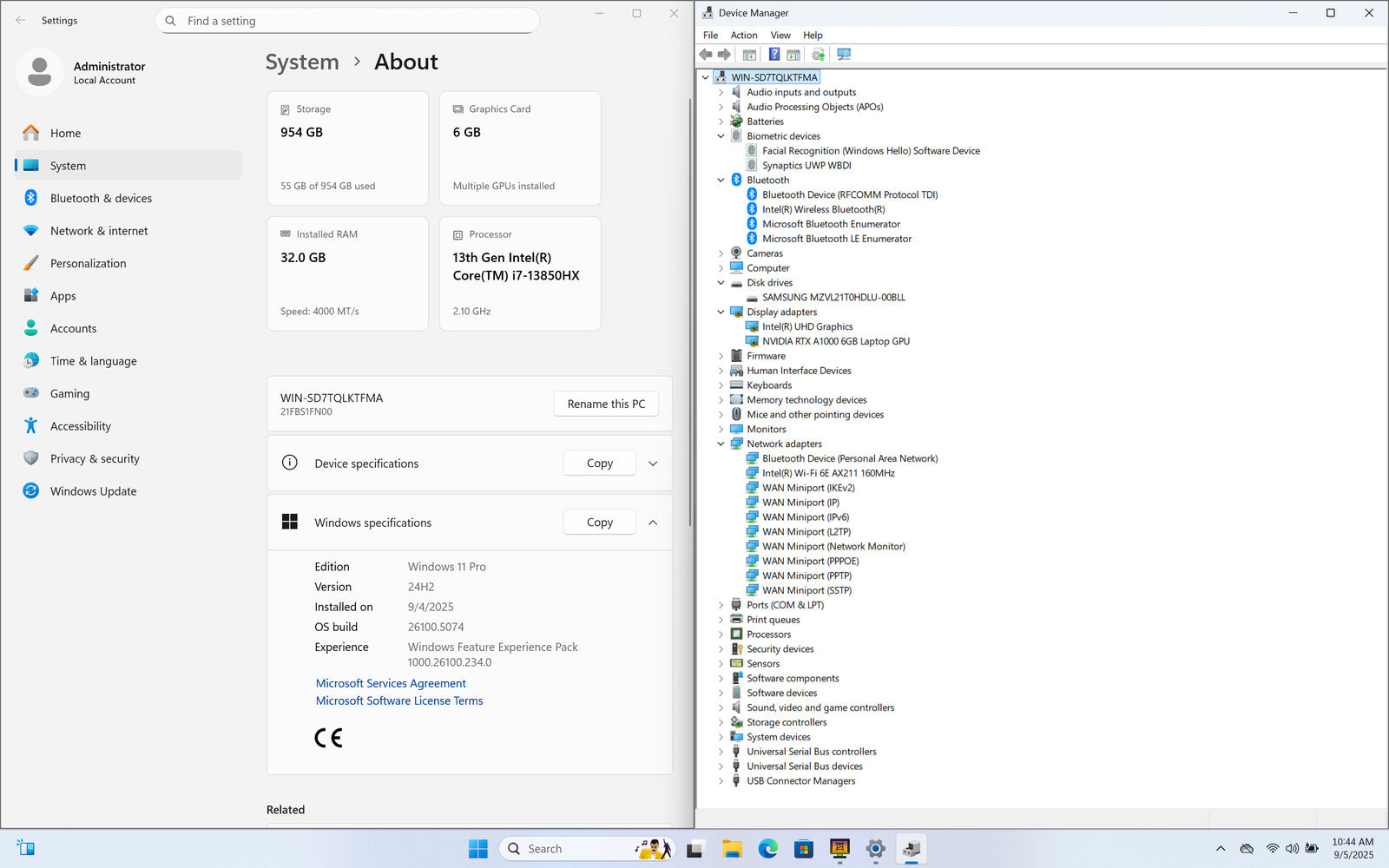This screenshot has height=868, width=1389.
Task: Collapse the Windows specifications section chevron
Action: coord(653,523)
